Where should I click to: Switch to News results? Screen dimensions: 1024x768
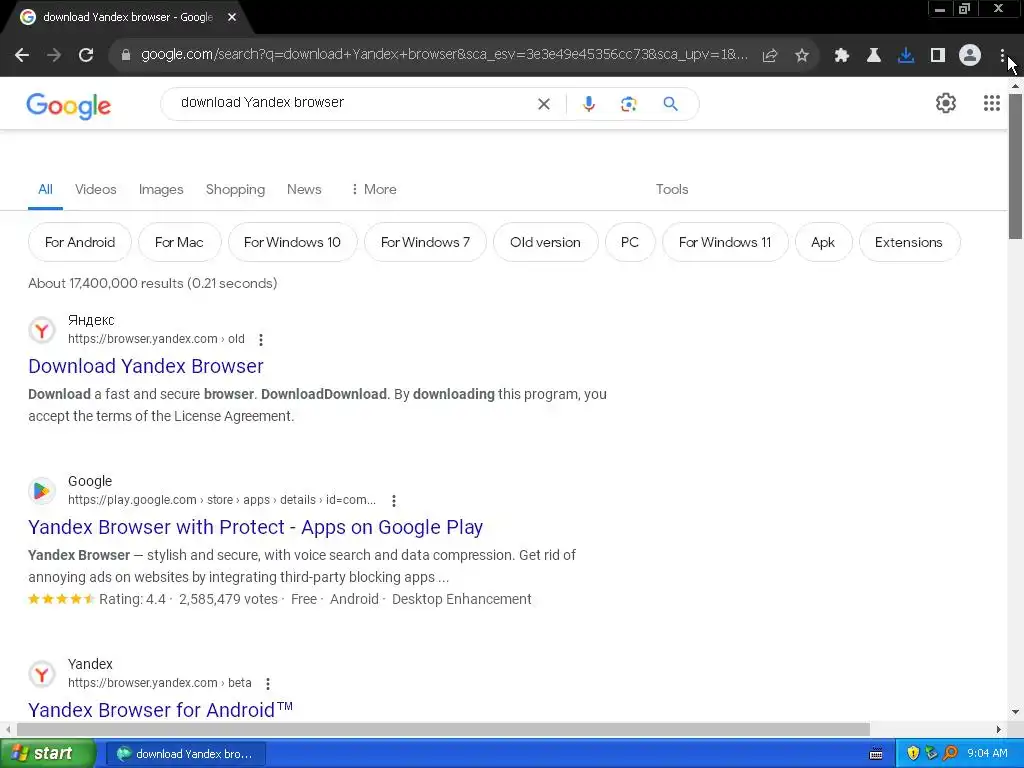[x=304, y=189]
